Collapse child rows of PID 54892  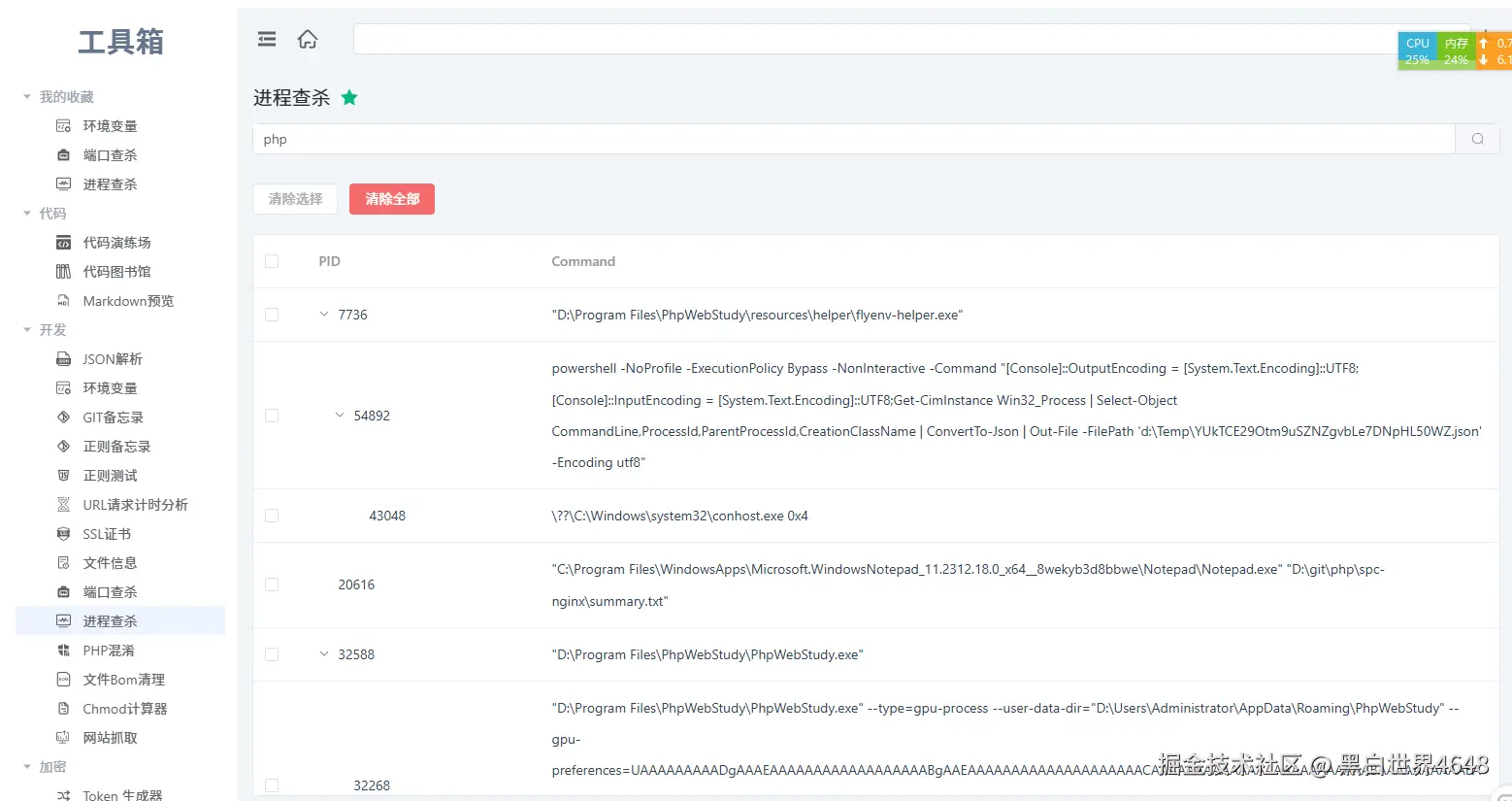pos(340,416)
